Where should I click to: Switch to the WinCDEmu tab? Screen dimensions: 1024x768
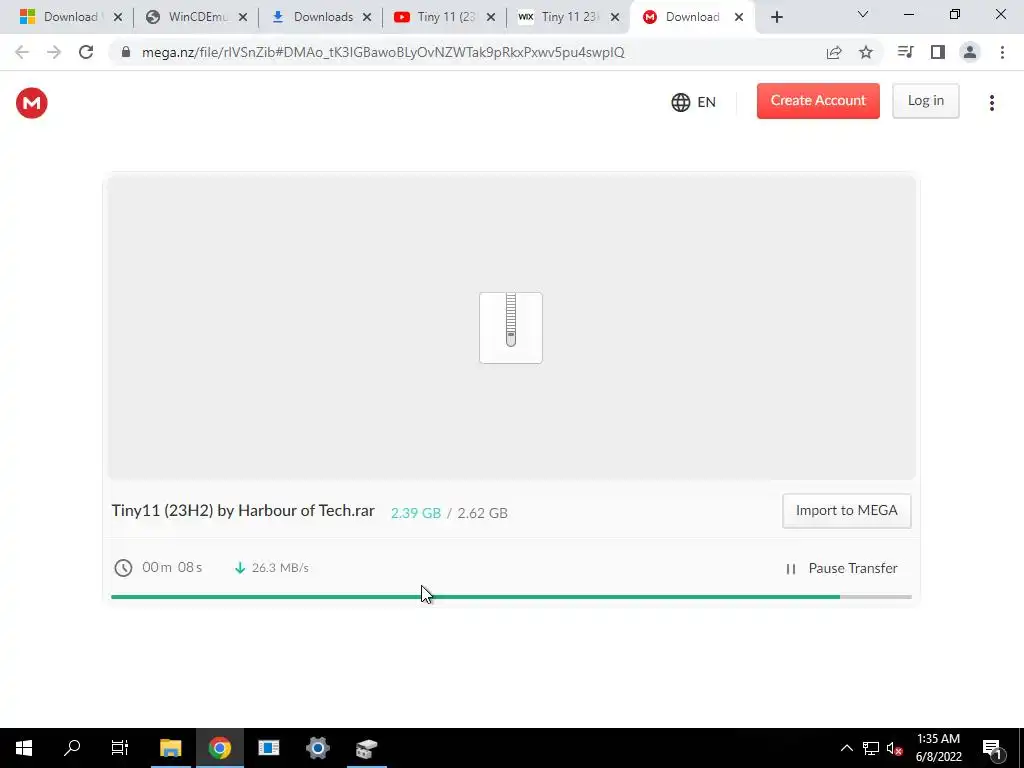[x=186, y=17]
